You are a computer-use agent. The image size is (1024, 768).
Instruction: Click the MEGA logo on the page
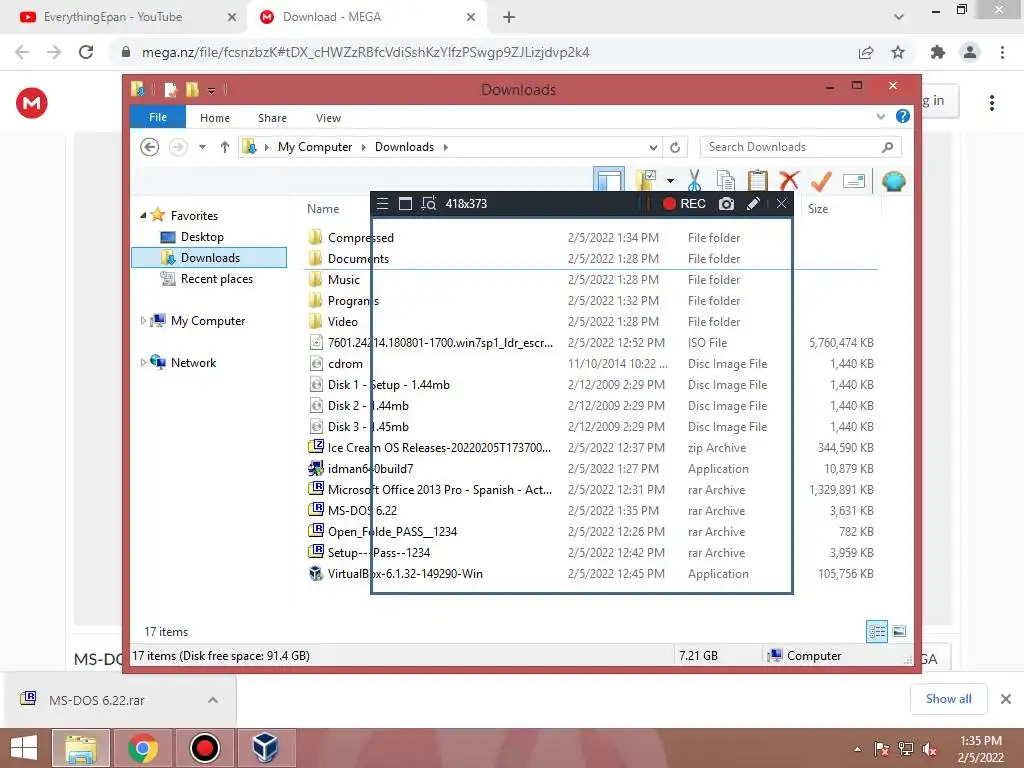31,103
